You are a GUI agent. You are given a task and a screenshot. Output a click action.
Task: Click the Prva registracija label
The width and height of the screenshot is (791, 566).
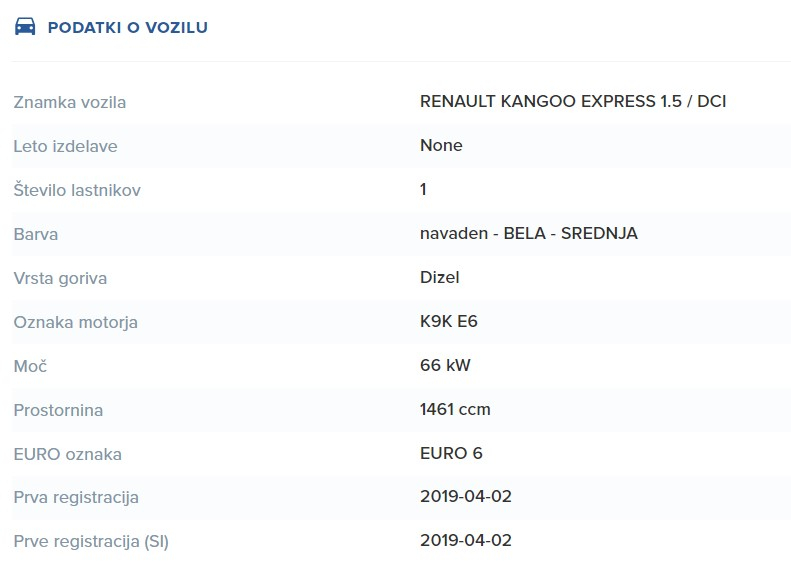[x=76, y=497]
